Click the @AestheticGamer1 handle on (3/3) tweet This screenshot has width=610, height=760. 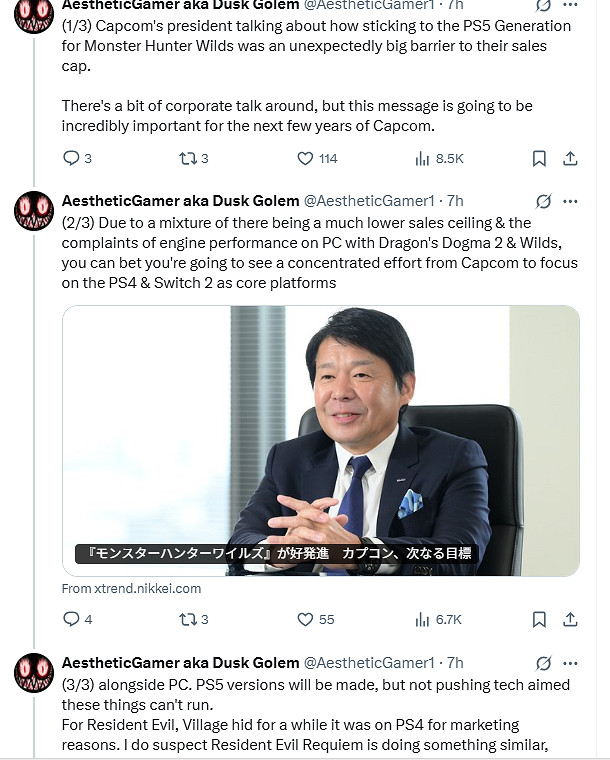369,662
